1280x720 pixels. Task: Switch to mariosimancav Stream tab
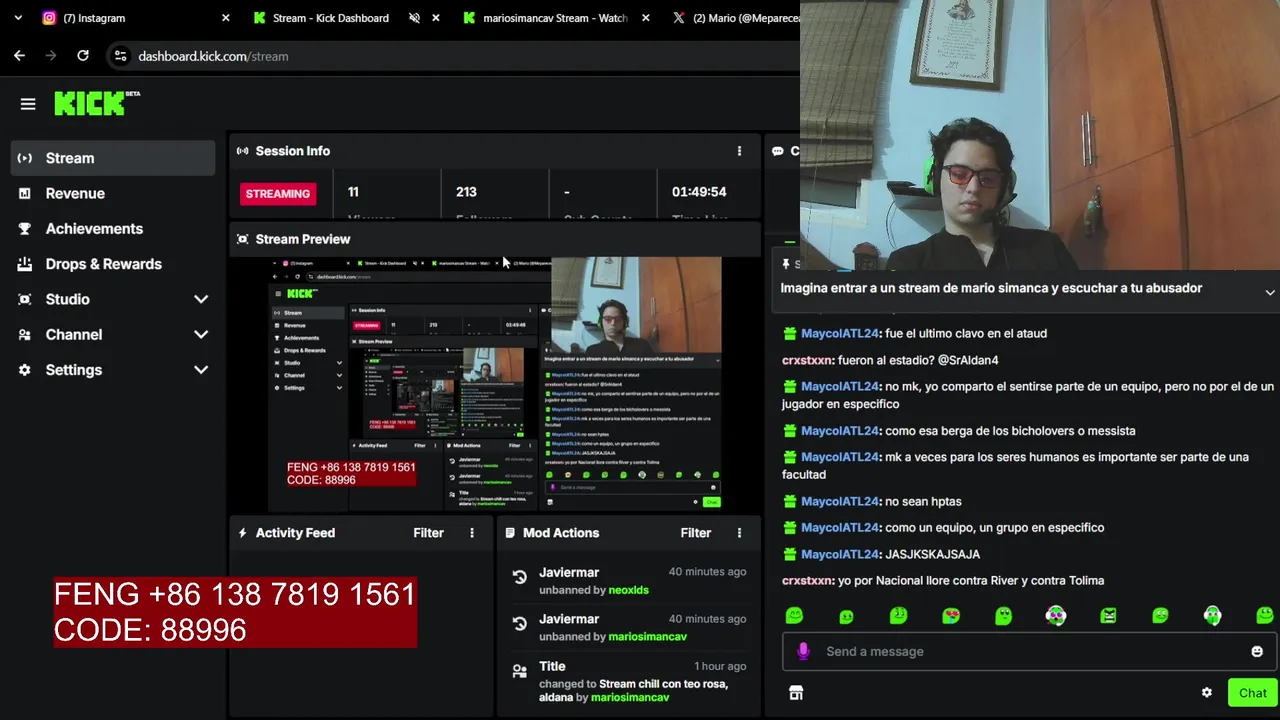click(x=555, y=18)
